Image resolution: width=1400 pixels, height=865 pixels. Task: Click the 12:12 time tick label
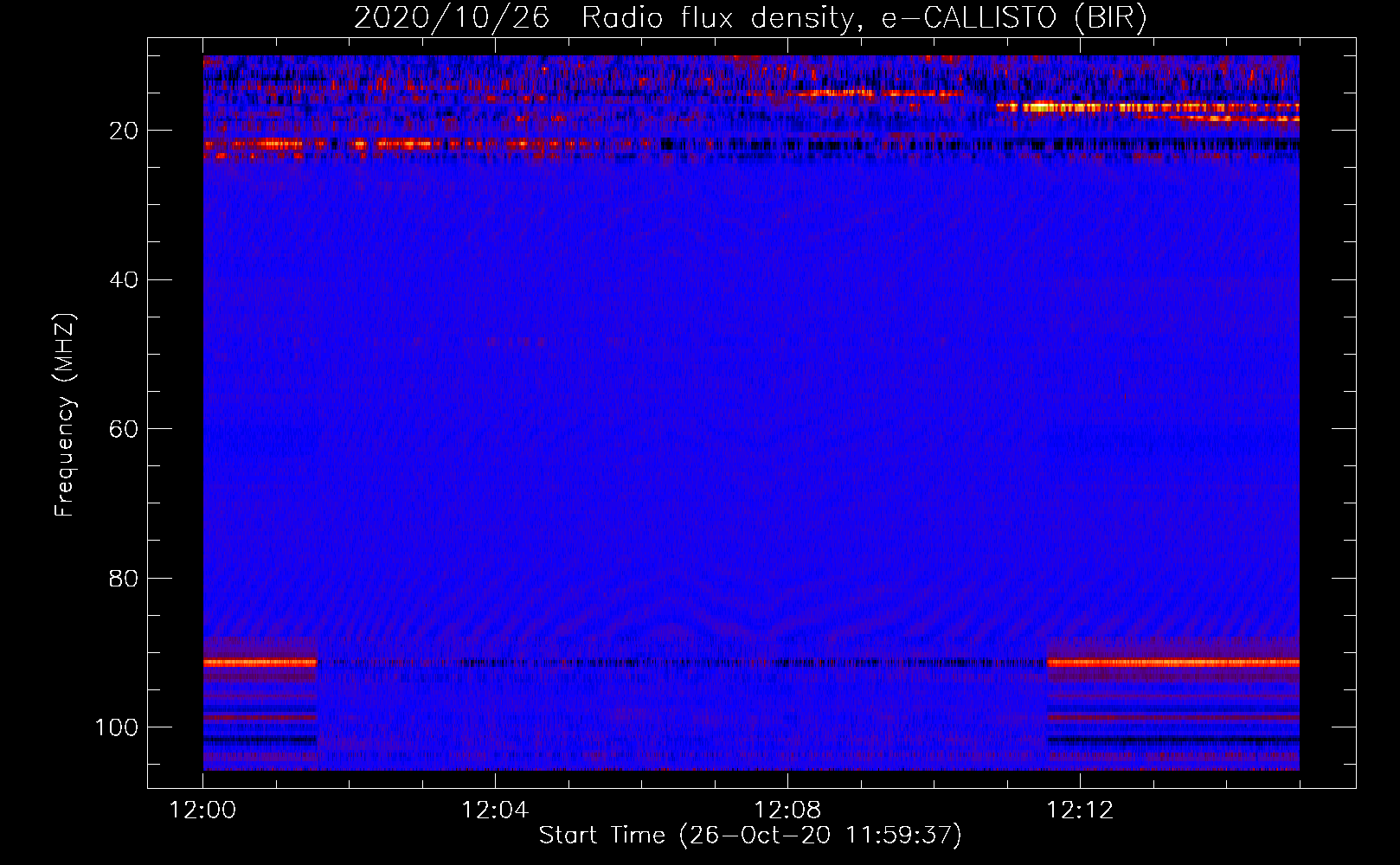(x=1080, y=811)
